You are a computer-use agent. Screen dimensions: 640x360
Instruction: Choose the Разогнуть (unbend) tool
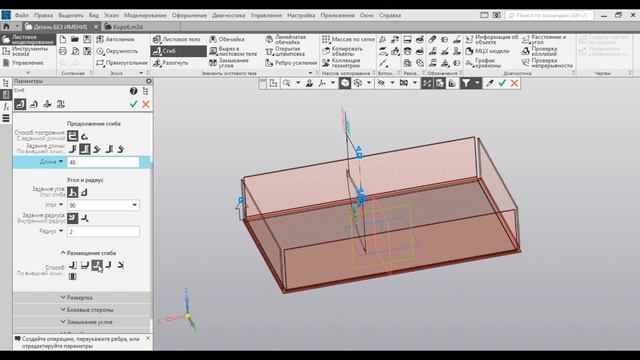point(171,63)
